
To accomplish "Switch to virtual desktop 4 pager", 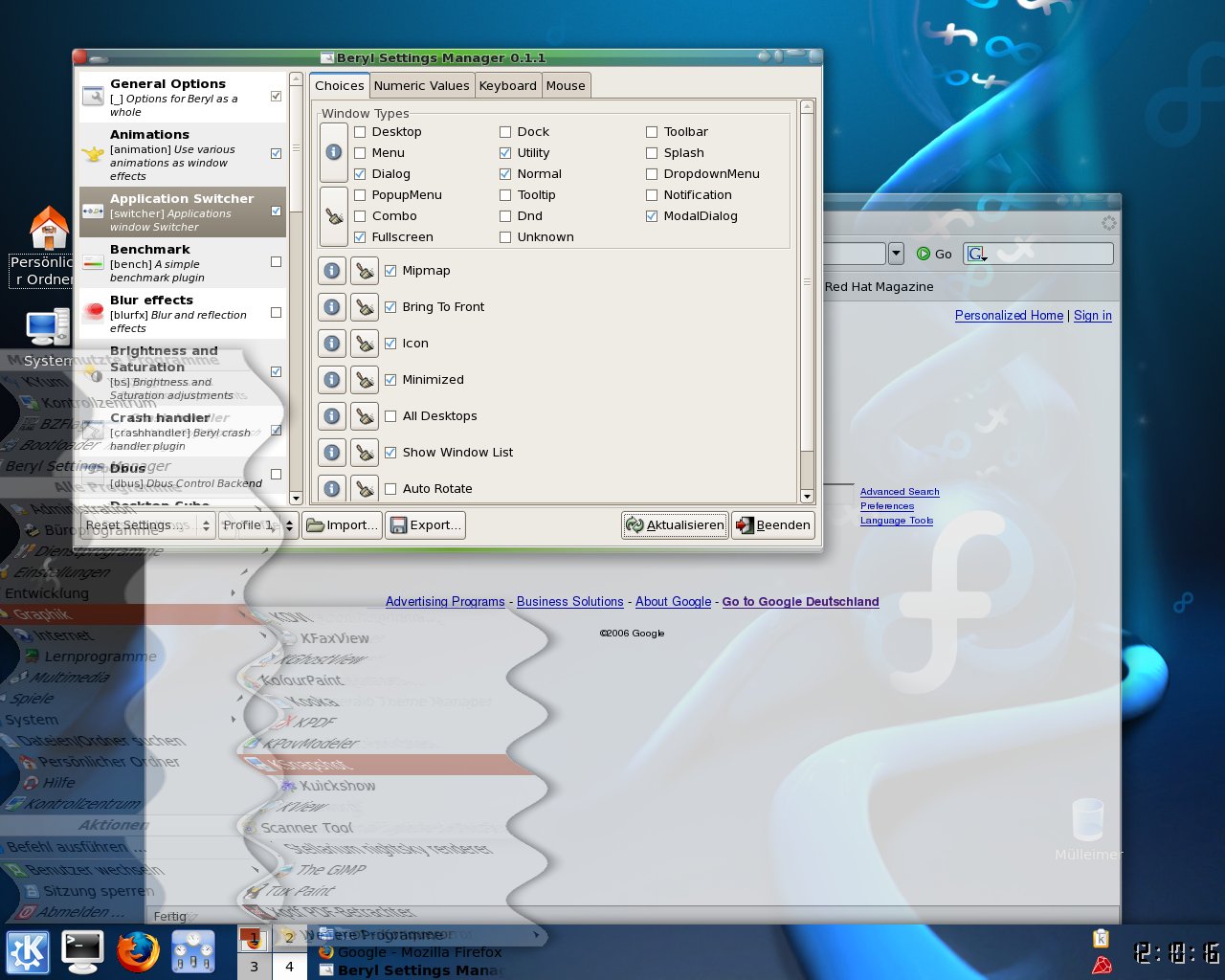I will (289, 967).
